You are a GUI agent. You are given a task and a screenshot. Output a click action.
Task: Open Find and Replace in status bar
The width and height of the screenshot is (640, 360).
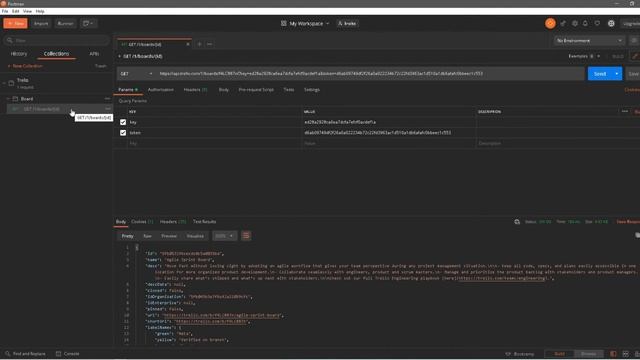(x=25, y=354)
